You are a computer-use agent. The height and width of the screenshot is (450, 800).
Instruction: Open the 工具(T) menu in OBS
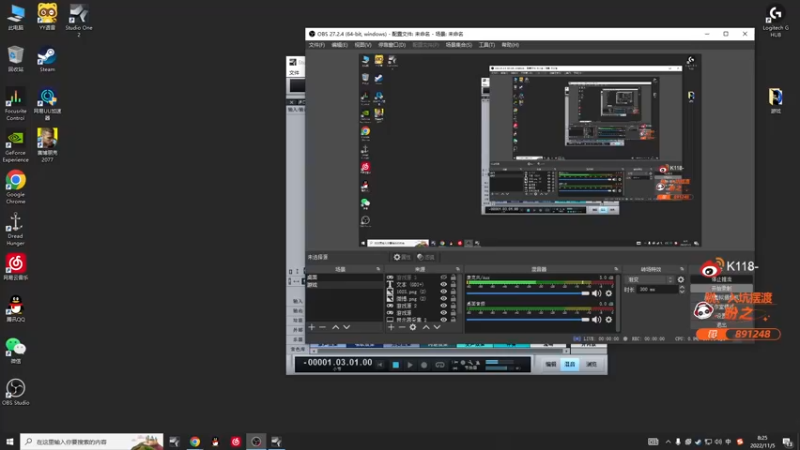(487, 45)
